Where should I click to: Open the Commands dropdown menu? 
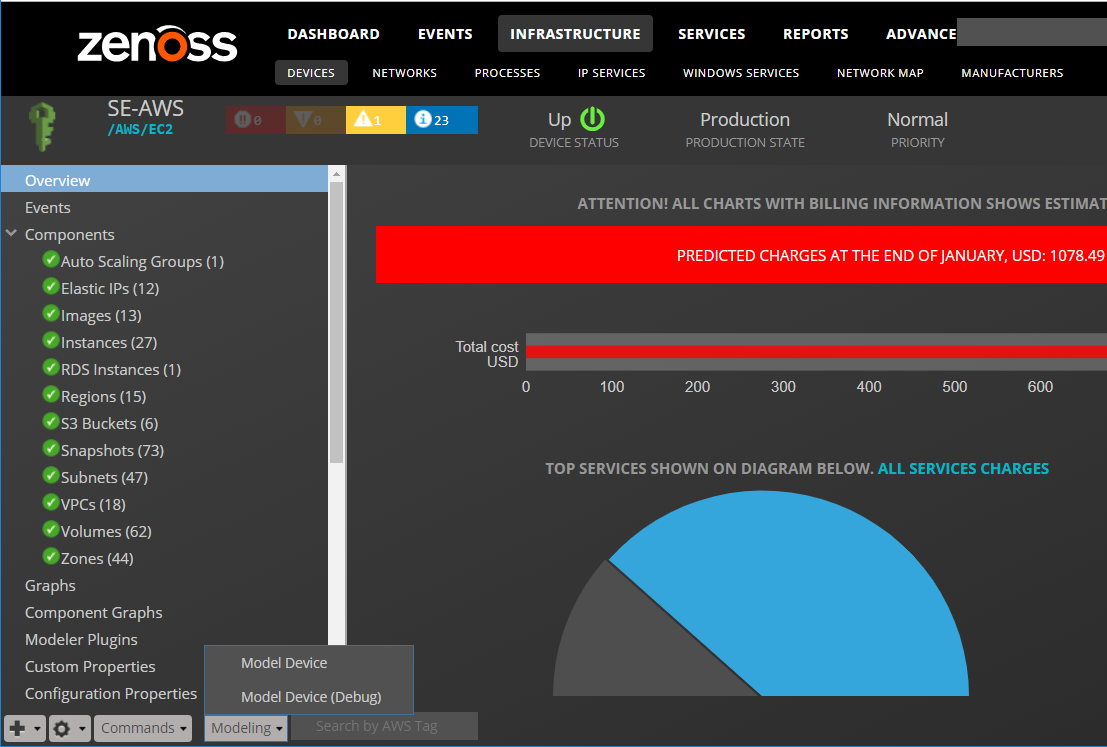pyautogui.click(x=144, y=729)
